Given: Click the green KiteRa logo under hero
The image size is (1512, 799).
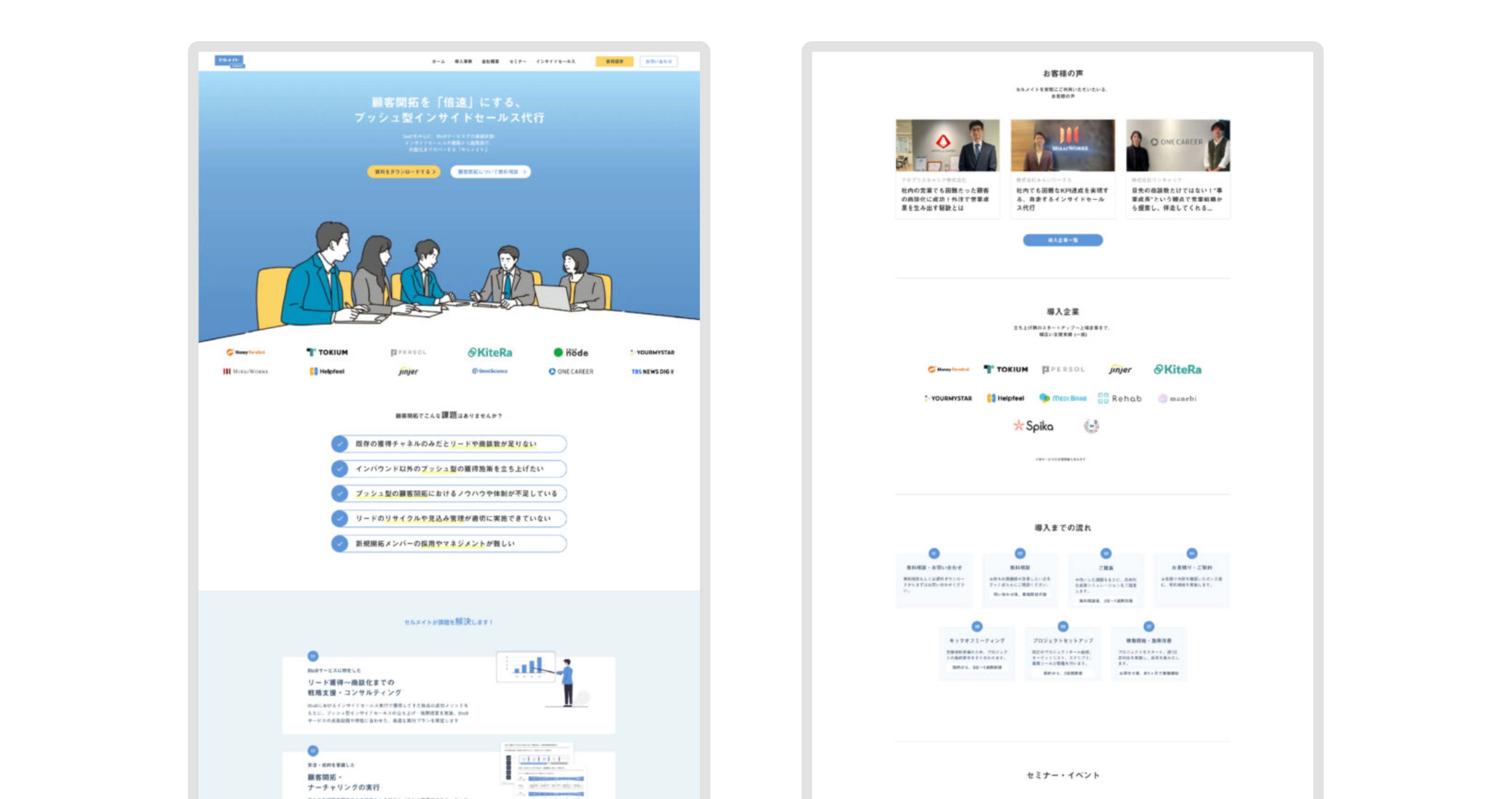Looking at the screenshot, I should click(x=489, y=352).
